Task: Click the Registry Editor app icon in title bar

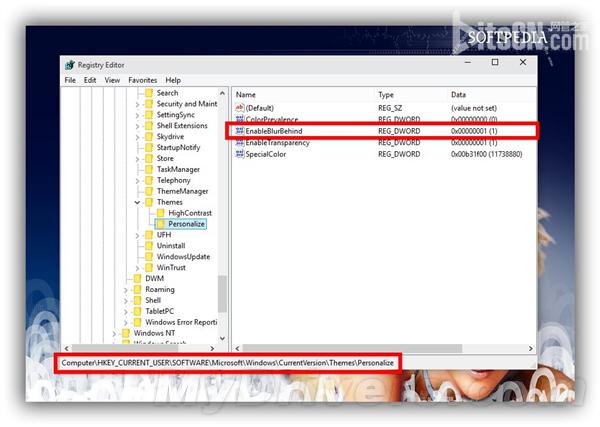Action: [x=70, y=65]
